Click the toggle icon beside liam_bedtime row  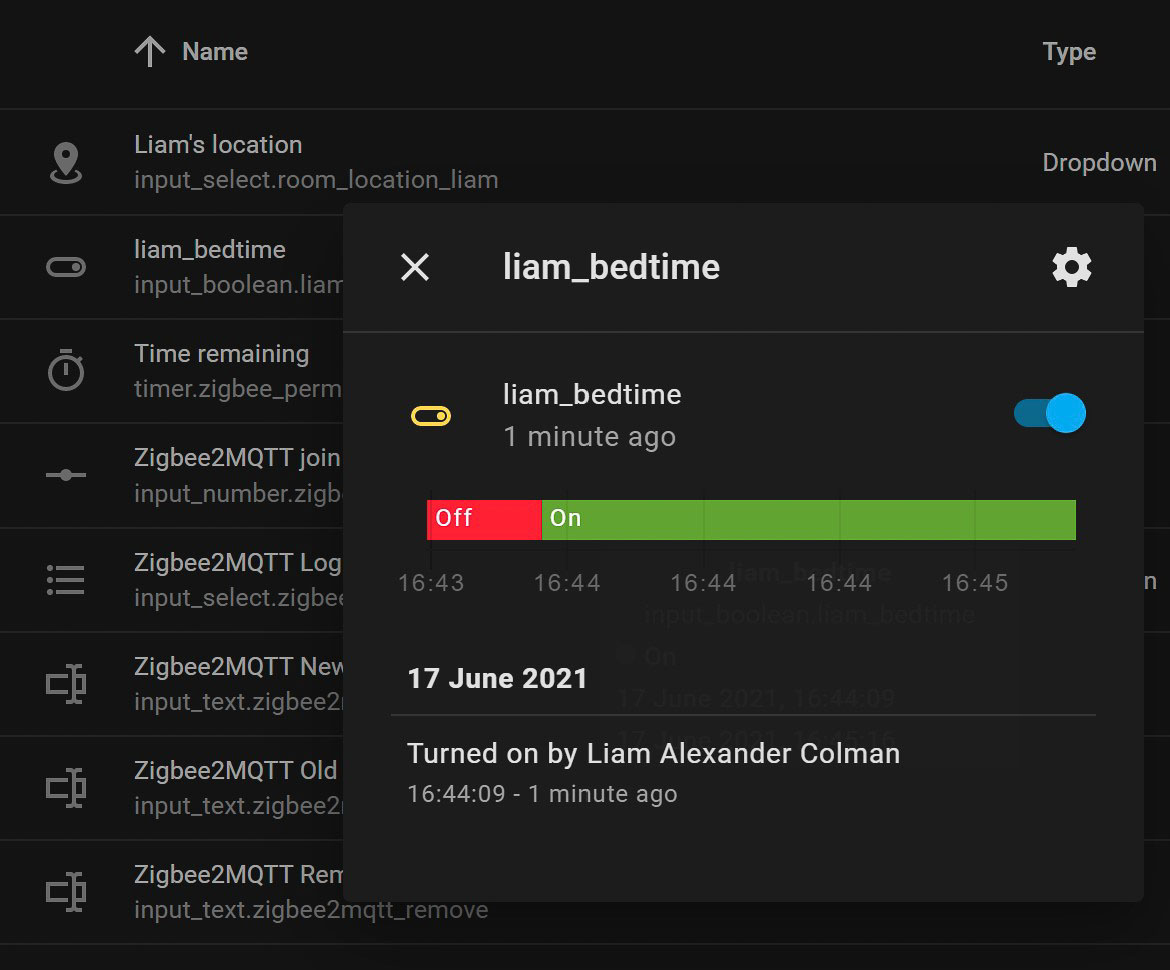pos(64,266)
